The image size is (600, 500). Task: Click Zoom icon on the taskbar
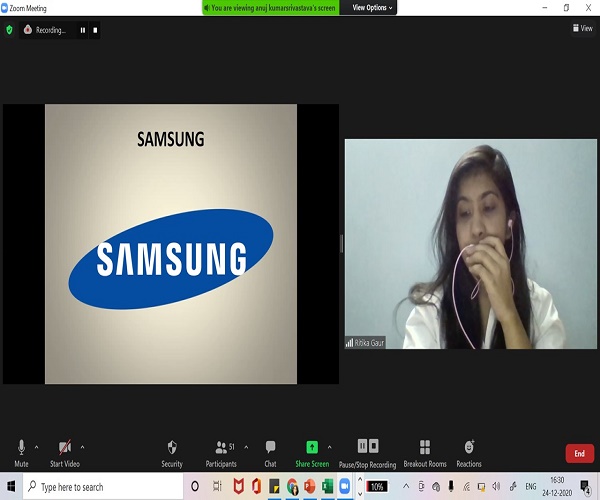tap(345, 486)
